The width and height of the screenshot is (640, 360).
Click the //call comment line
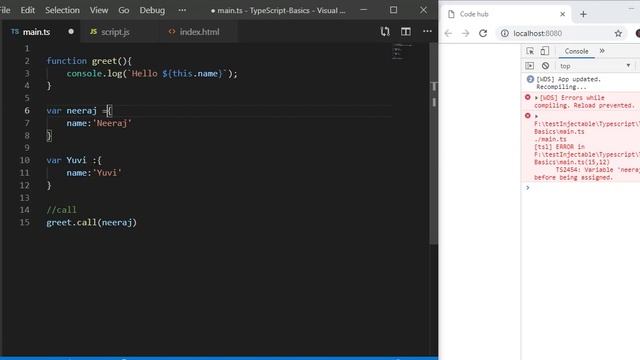click(61, 210)
